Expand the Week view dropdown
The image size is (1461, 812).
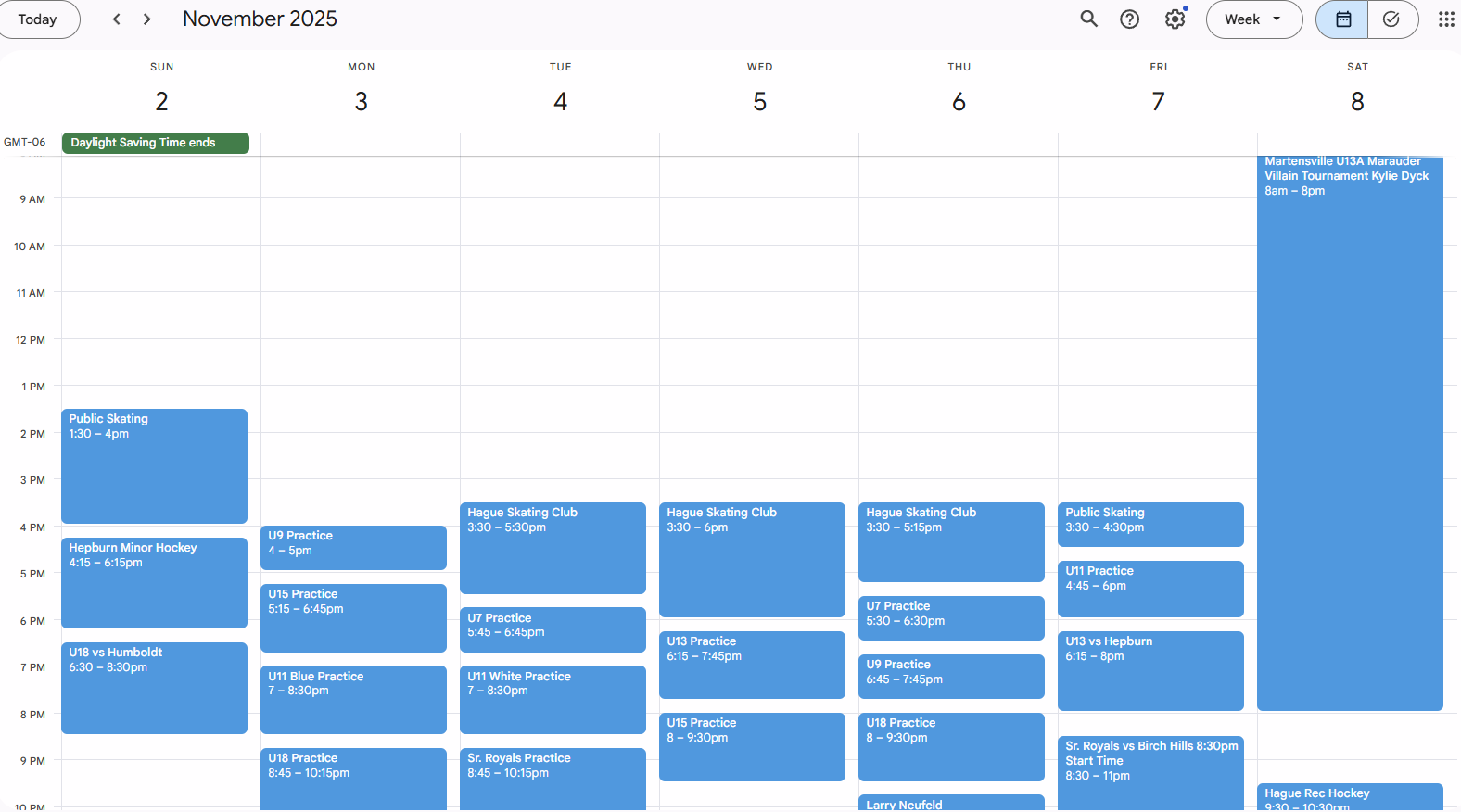(1253, 19)
